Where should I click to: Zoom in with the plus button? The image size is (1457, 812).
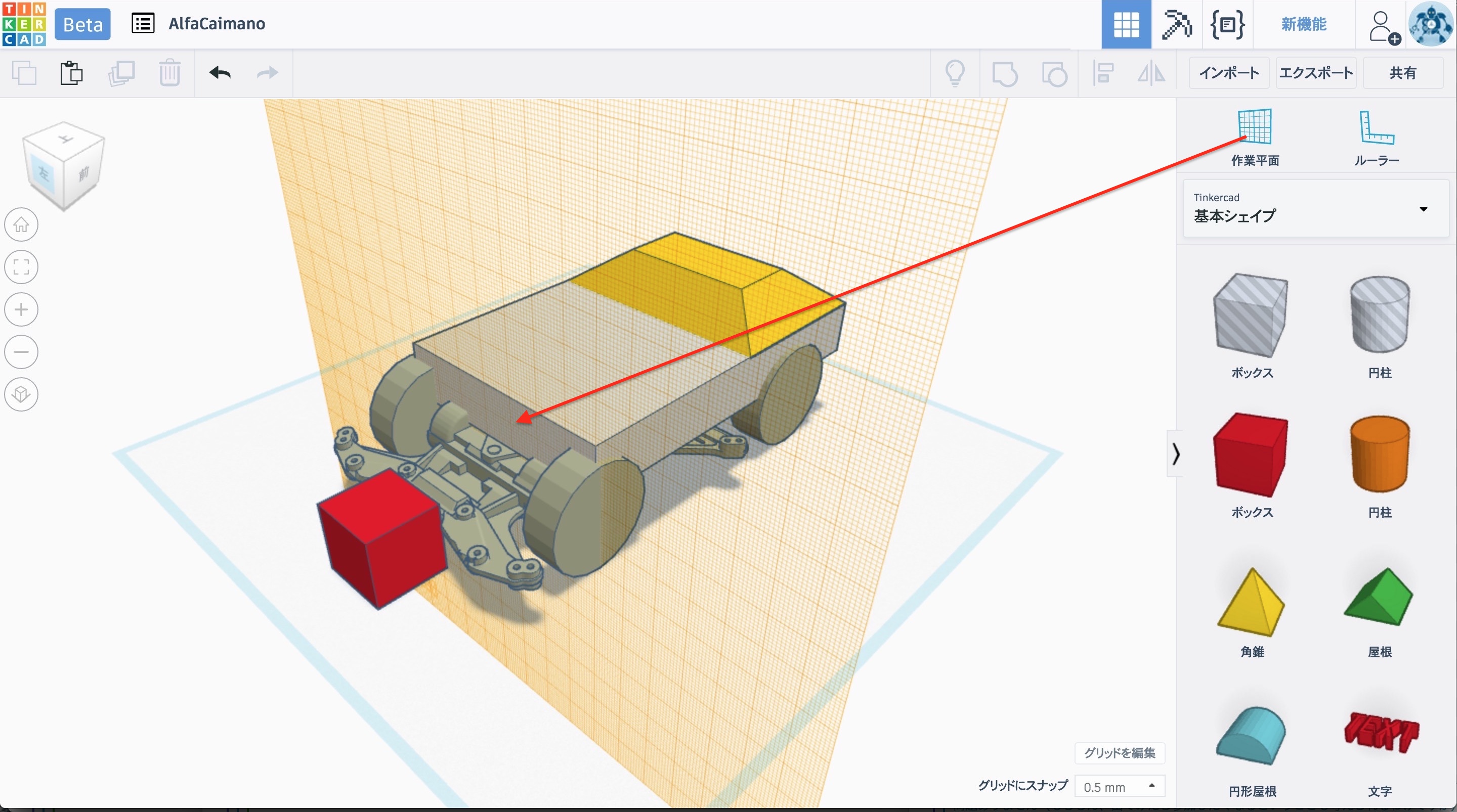[x=21, y=309]
